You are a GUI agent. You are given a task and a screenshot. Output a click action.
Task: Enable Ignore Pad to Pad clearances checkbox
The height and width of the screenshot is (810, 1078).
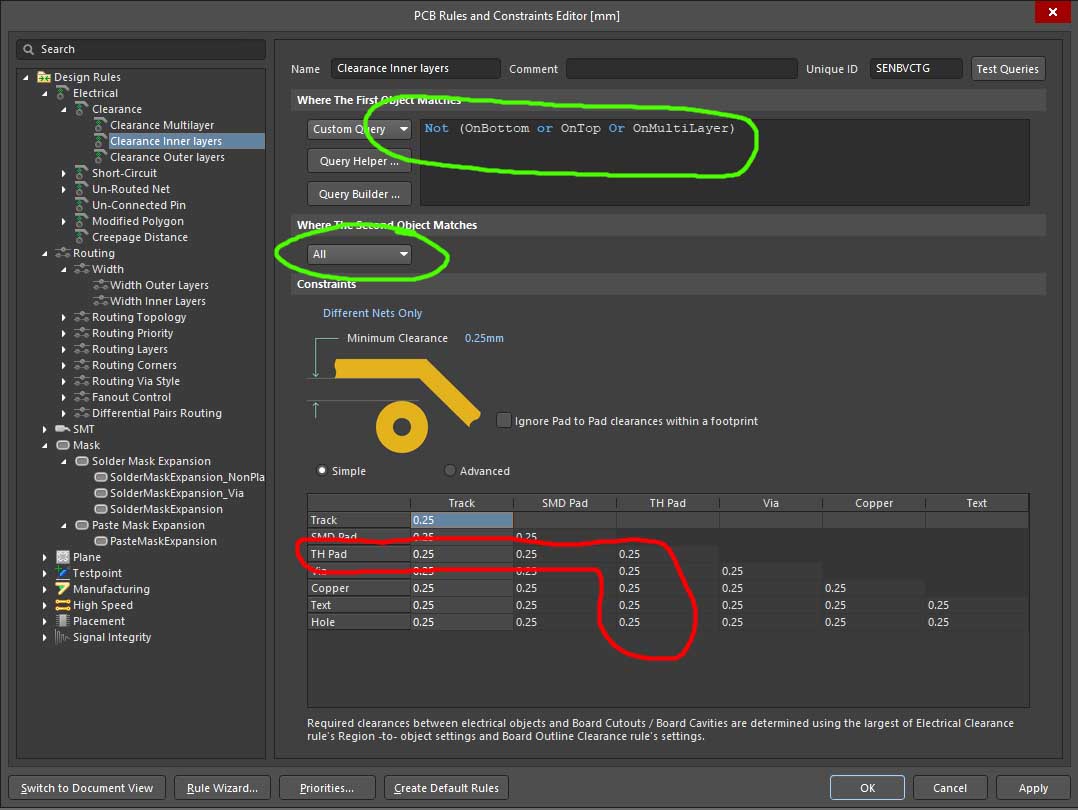click(503, 421)
